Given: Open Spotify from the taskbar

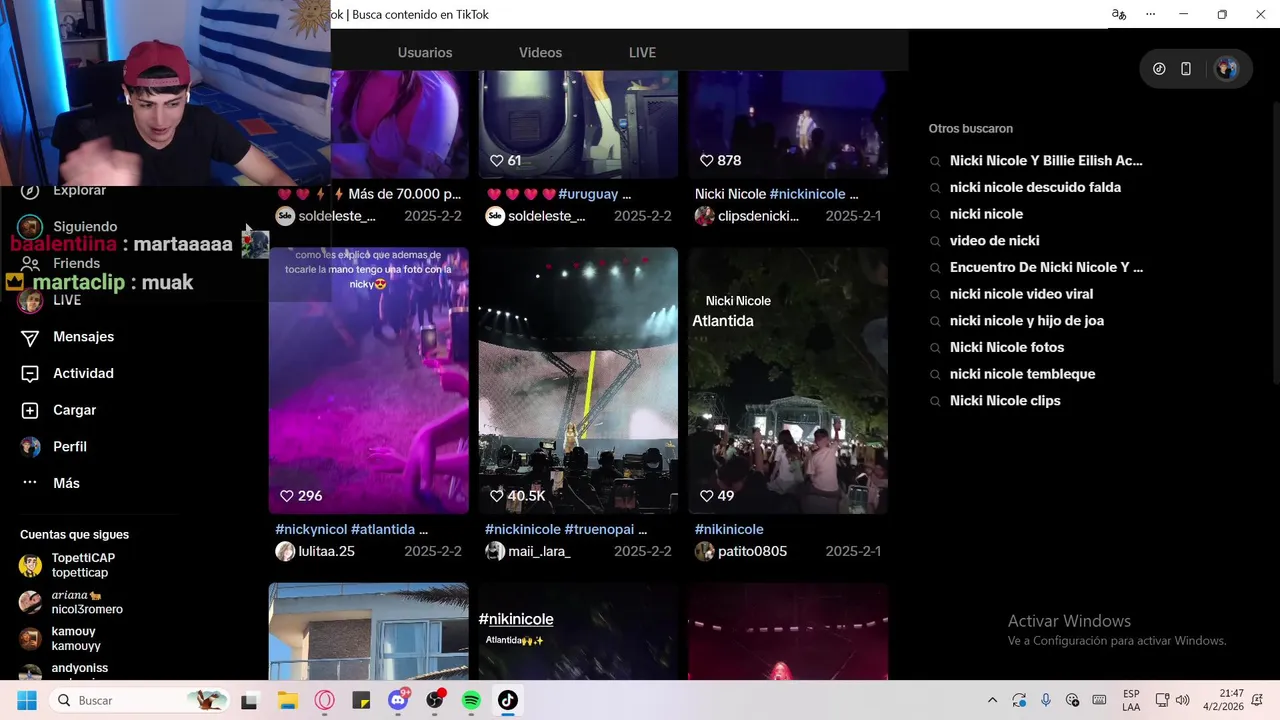Looking at the screenshot, I should point(471,700).
